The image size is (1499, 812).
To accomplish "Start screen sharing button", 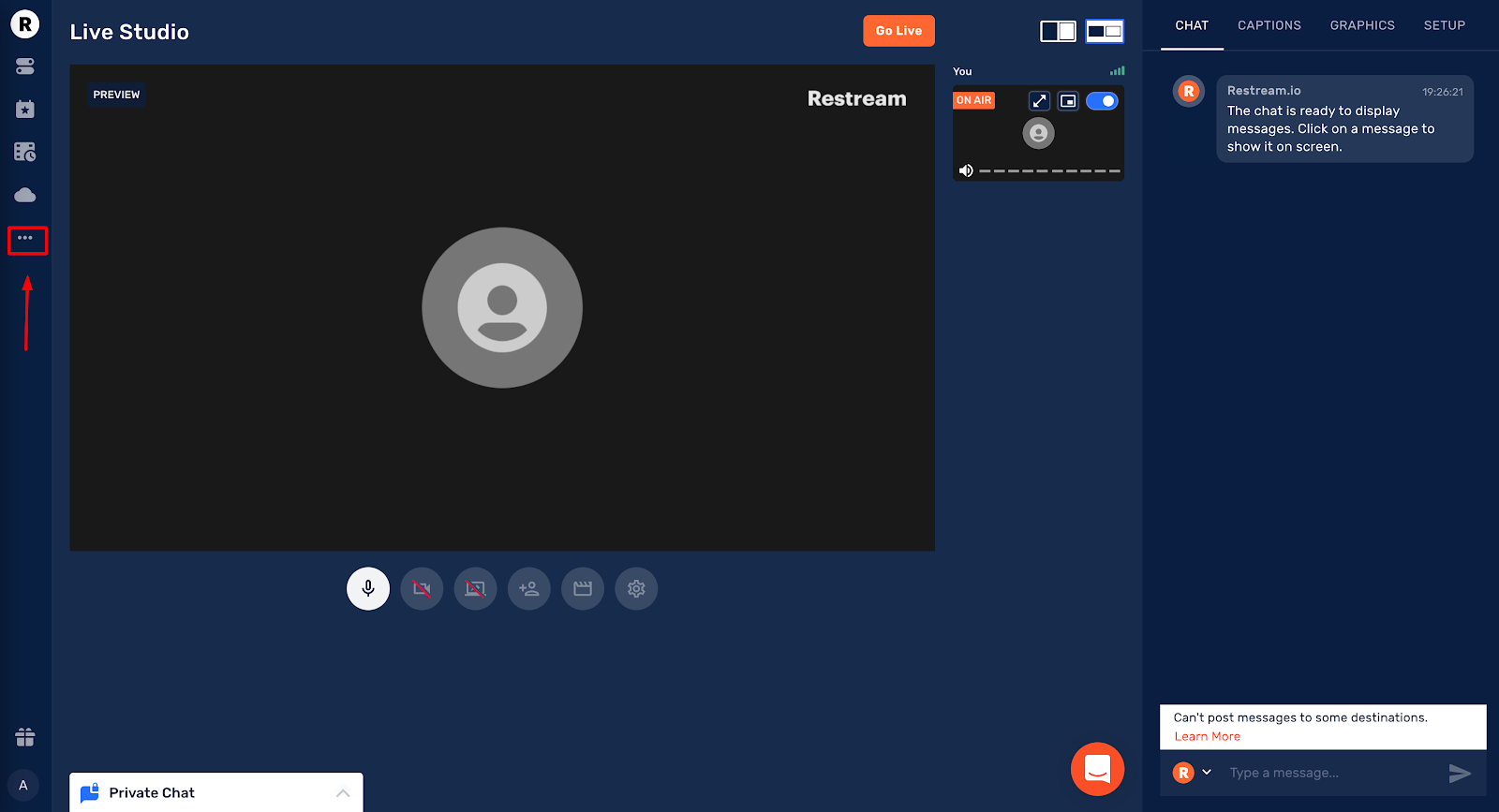I will tap(476, 589).
